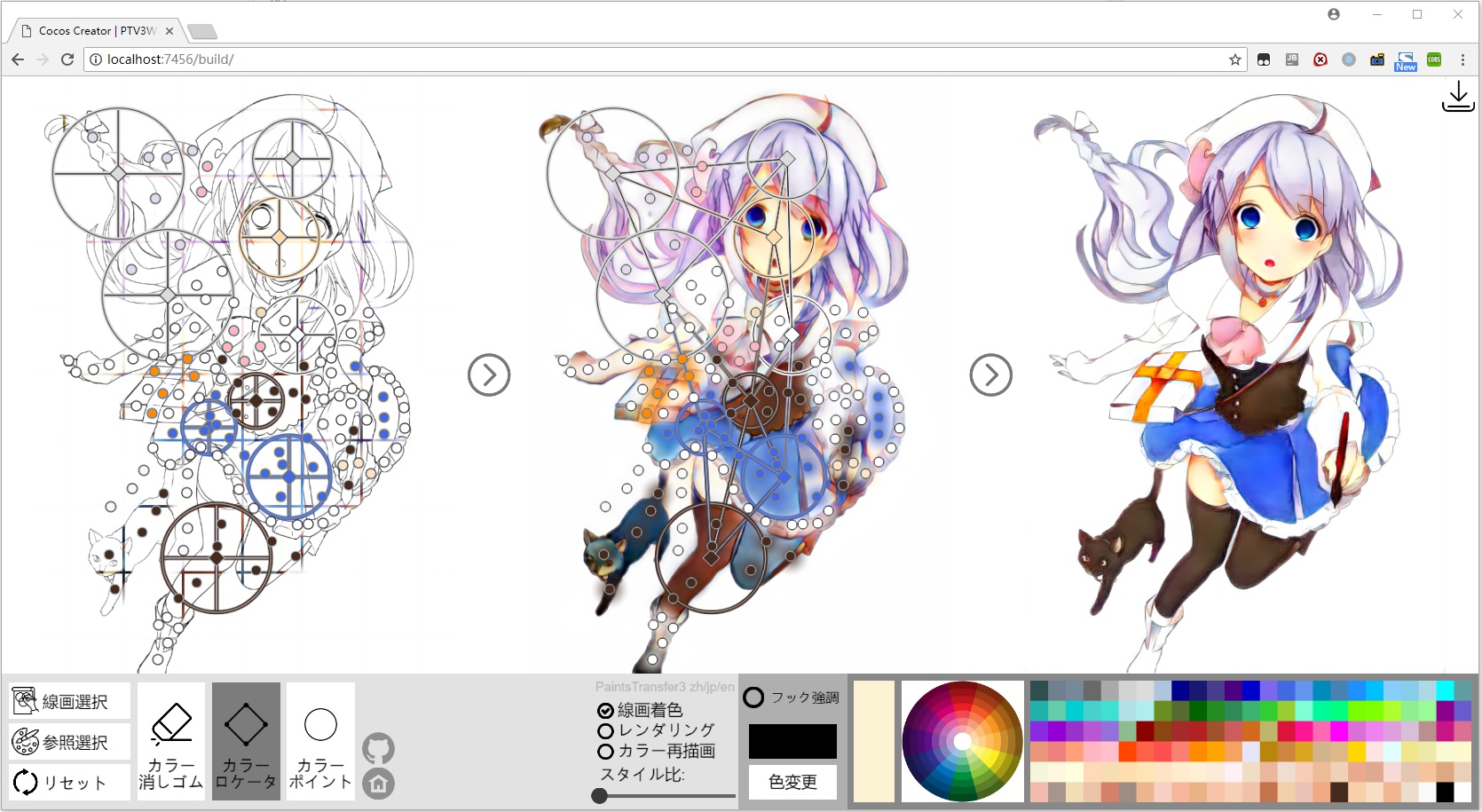Click the next arrow between first two images
Screen dimensions: 1482x812
pos(489,375)
